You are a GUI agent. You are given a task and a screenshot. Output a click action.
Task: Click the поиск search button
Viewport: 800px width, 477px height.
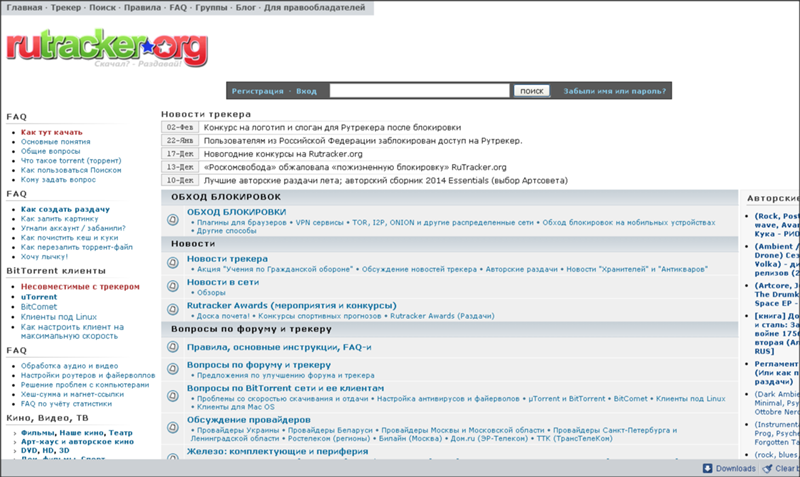pos(532,91)
